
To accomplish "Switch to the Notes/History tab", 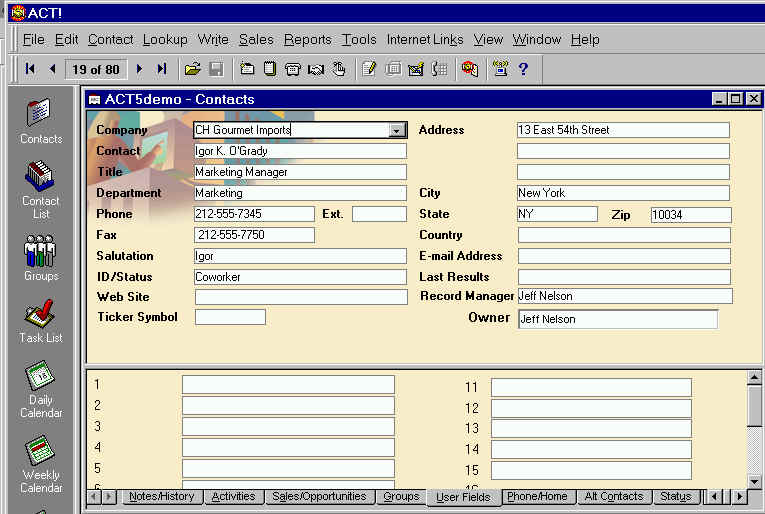I will pyautogui.click(x=161, y=496).
